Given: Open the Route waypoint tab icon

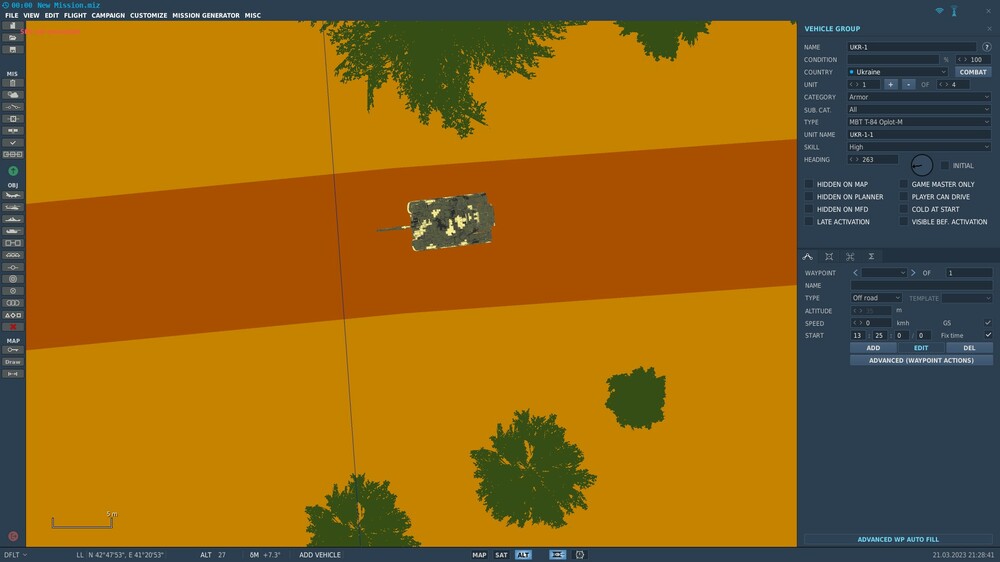Looking at the screenshot, I should point(807,256).
